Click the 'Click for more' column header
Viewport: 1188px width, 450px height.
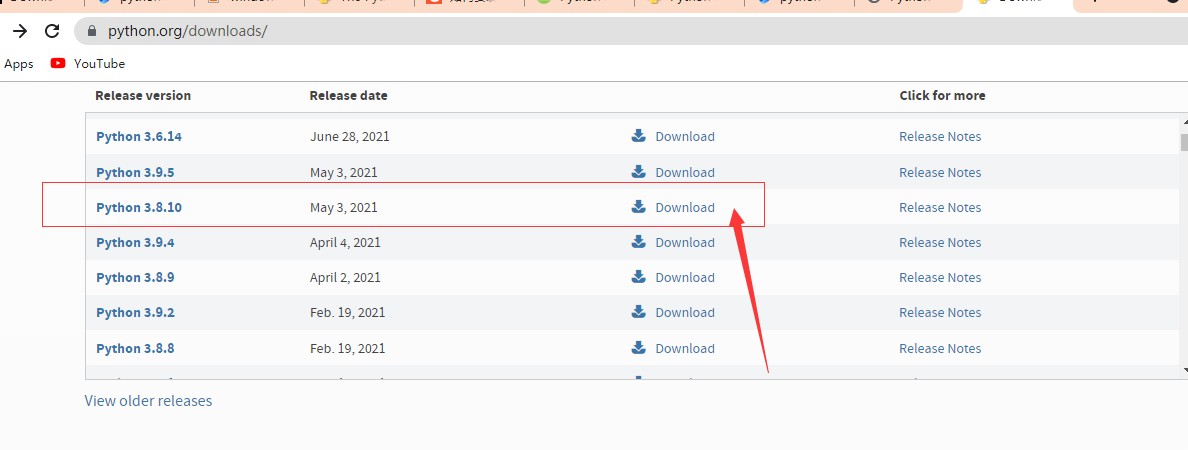click(943, 95)
